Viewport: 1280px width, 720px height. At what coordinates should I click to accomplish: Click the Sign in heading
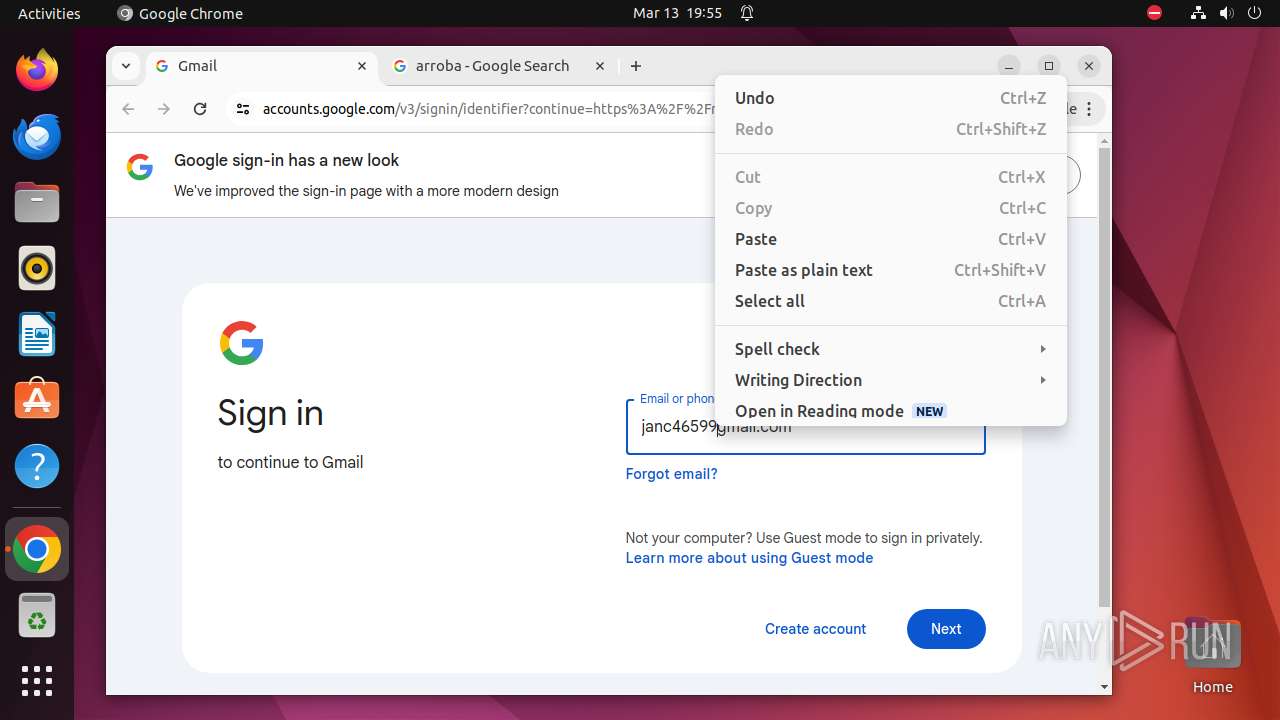click(270, 413)
